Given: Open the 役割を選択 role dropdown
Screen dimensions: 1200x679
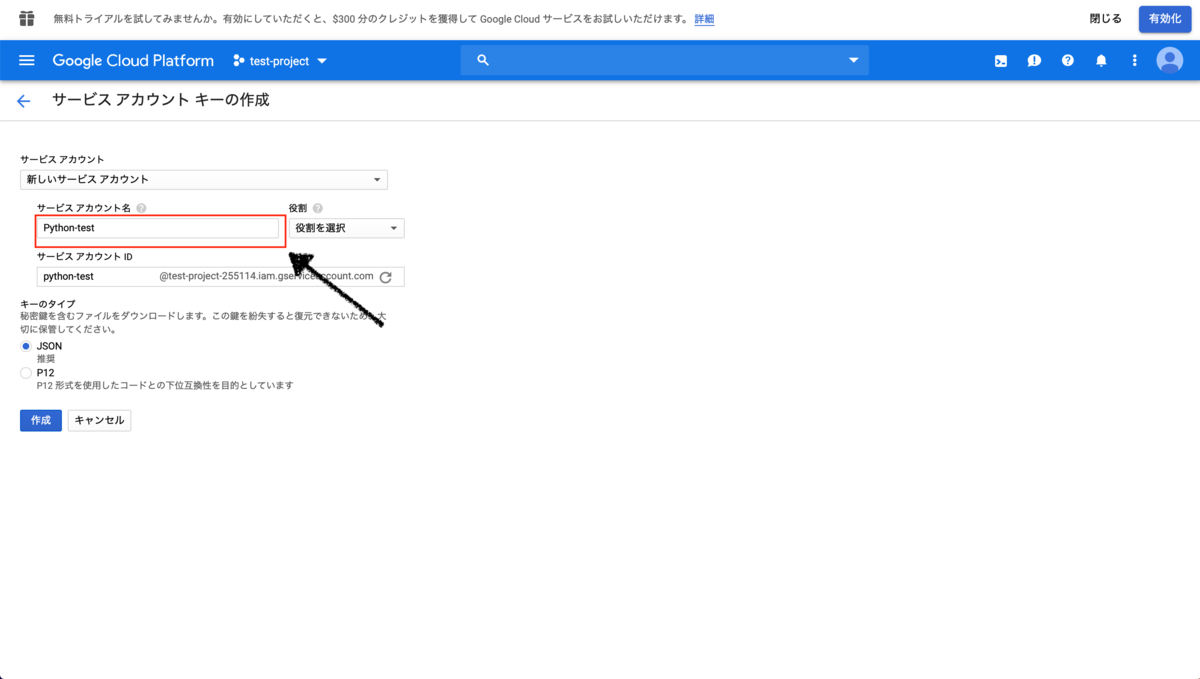Looking at the screenshot, I should pos(346,228).
